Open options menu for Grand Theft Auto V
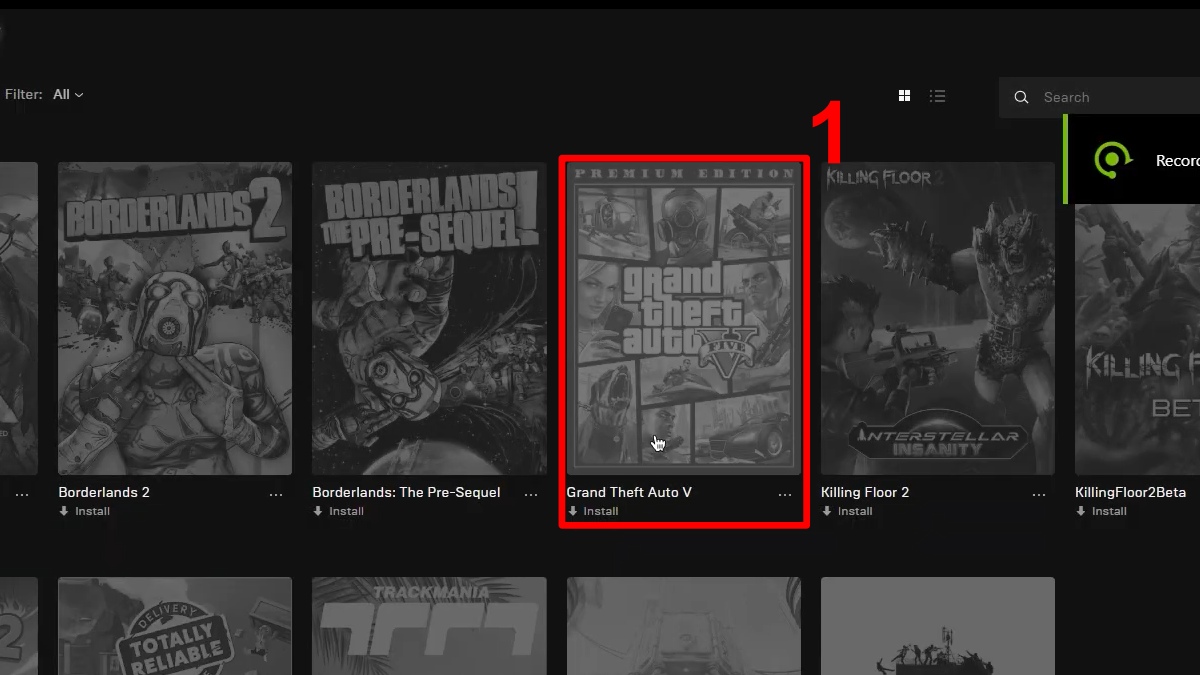Viewport: 1200px width, 675px height. pos(785,494)
